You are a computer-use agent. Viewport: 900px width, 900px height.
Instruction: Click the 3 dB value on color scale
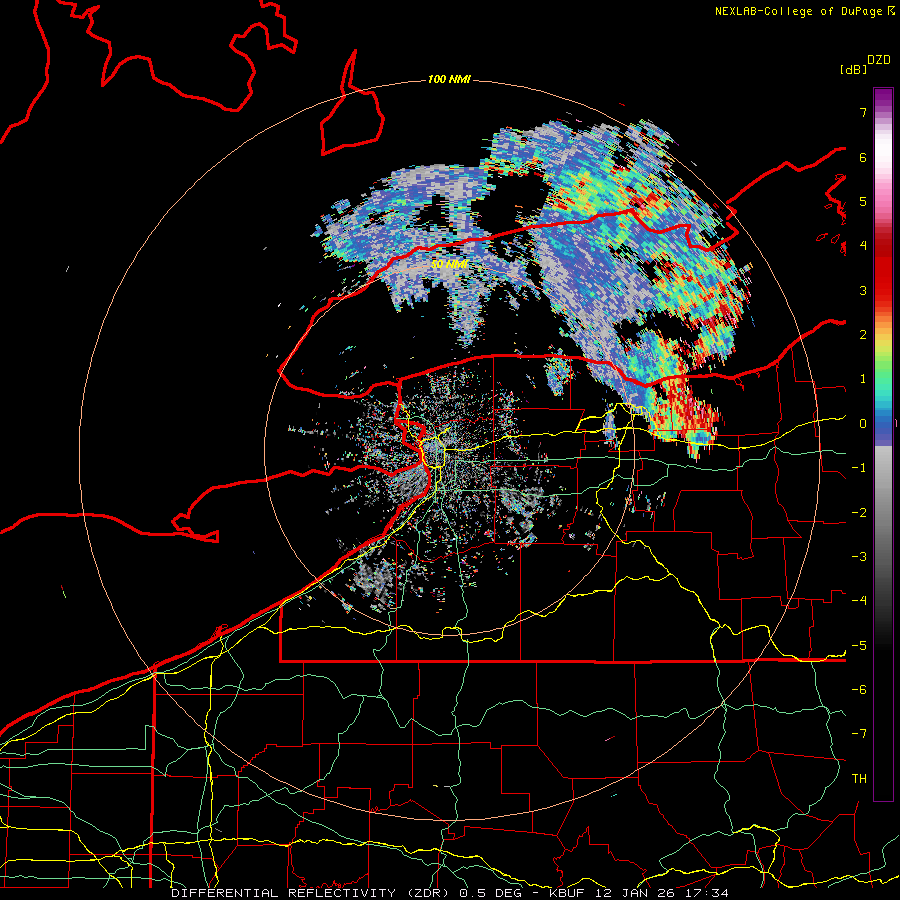click(x=863, y=290)
